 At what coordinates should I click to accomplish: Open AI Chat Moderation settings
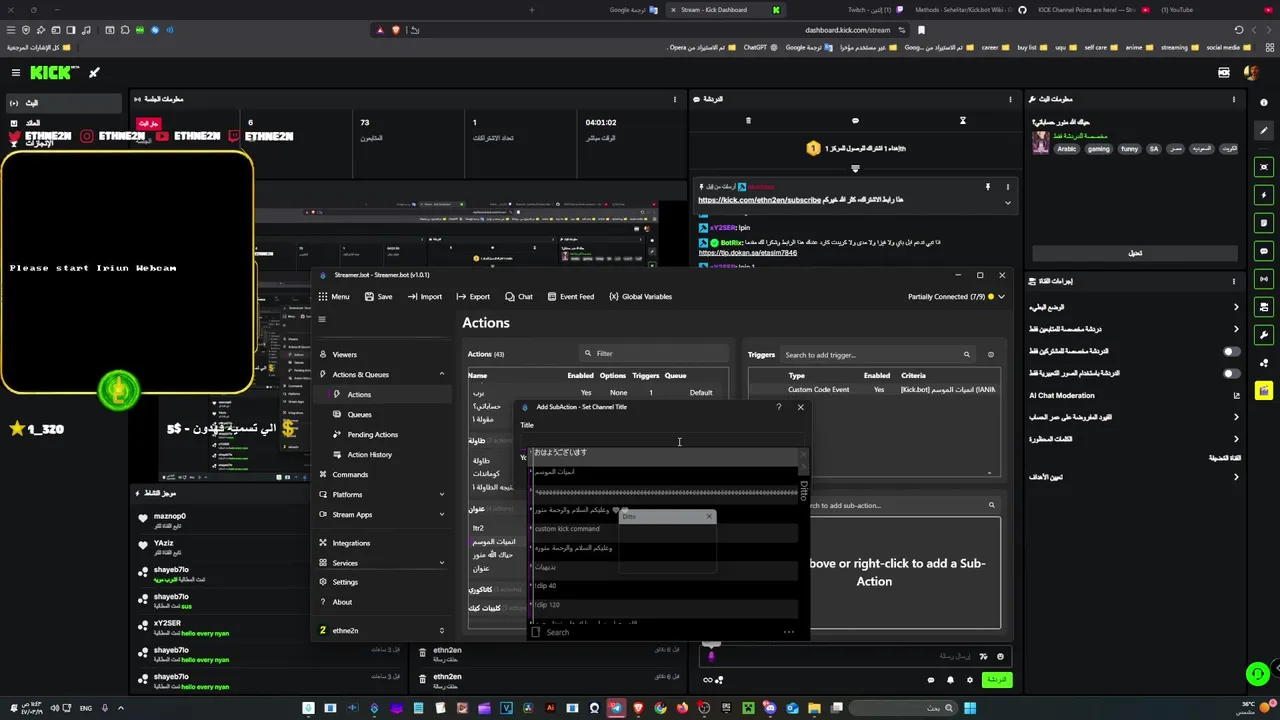[1135, 395]
